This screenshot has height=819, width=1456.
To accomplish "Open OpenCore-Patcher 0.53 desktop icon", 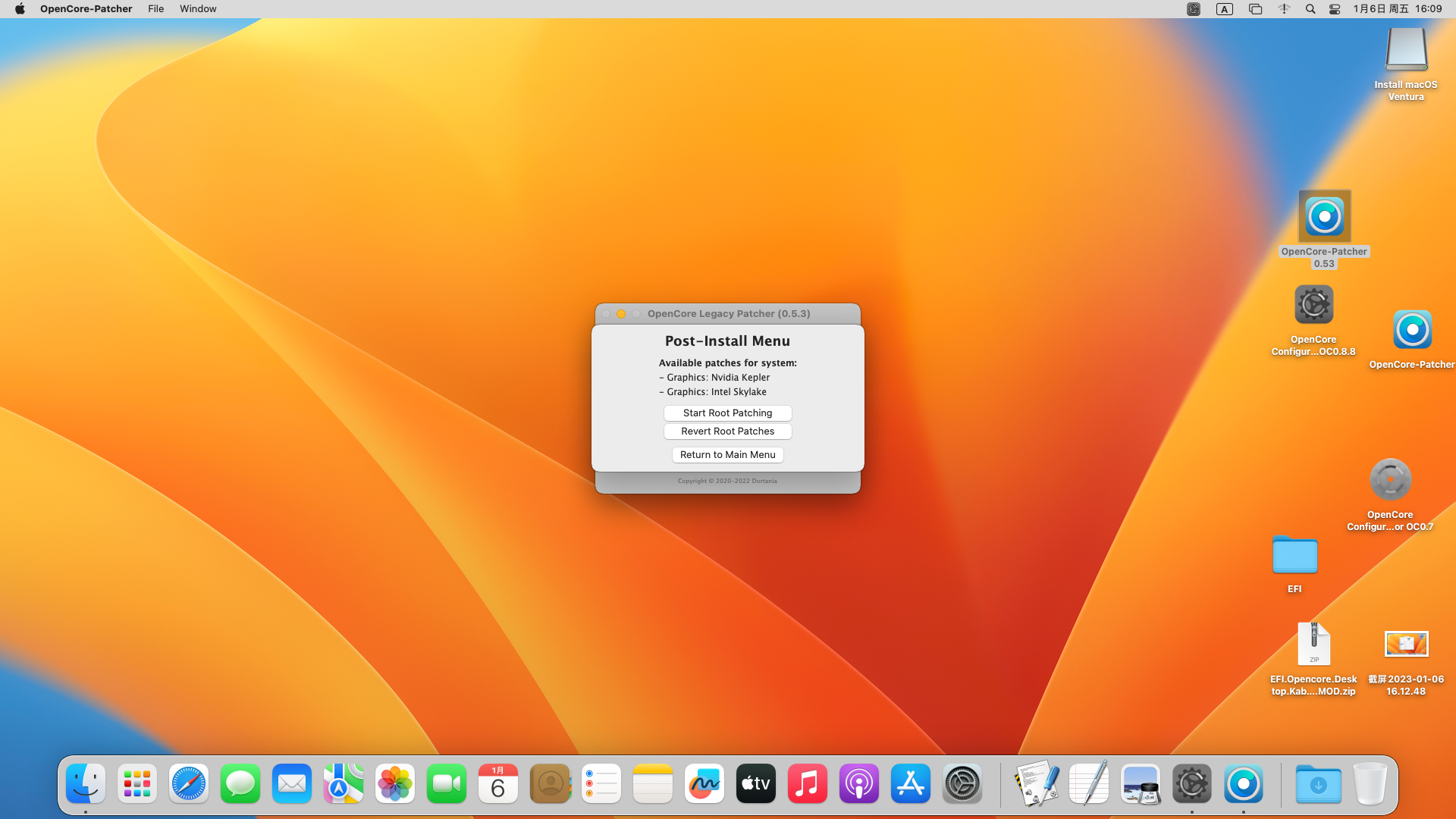I will point(1324,218).
